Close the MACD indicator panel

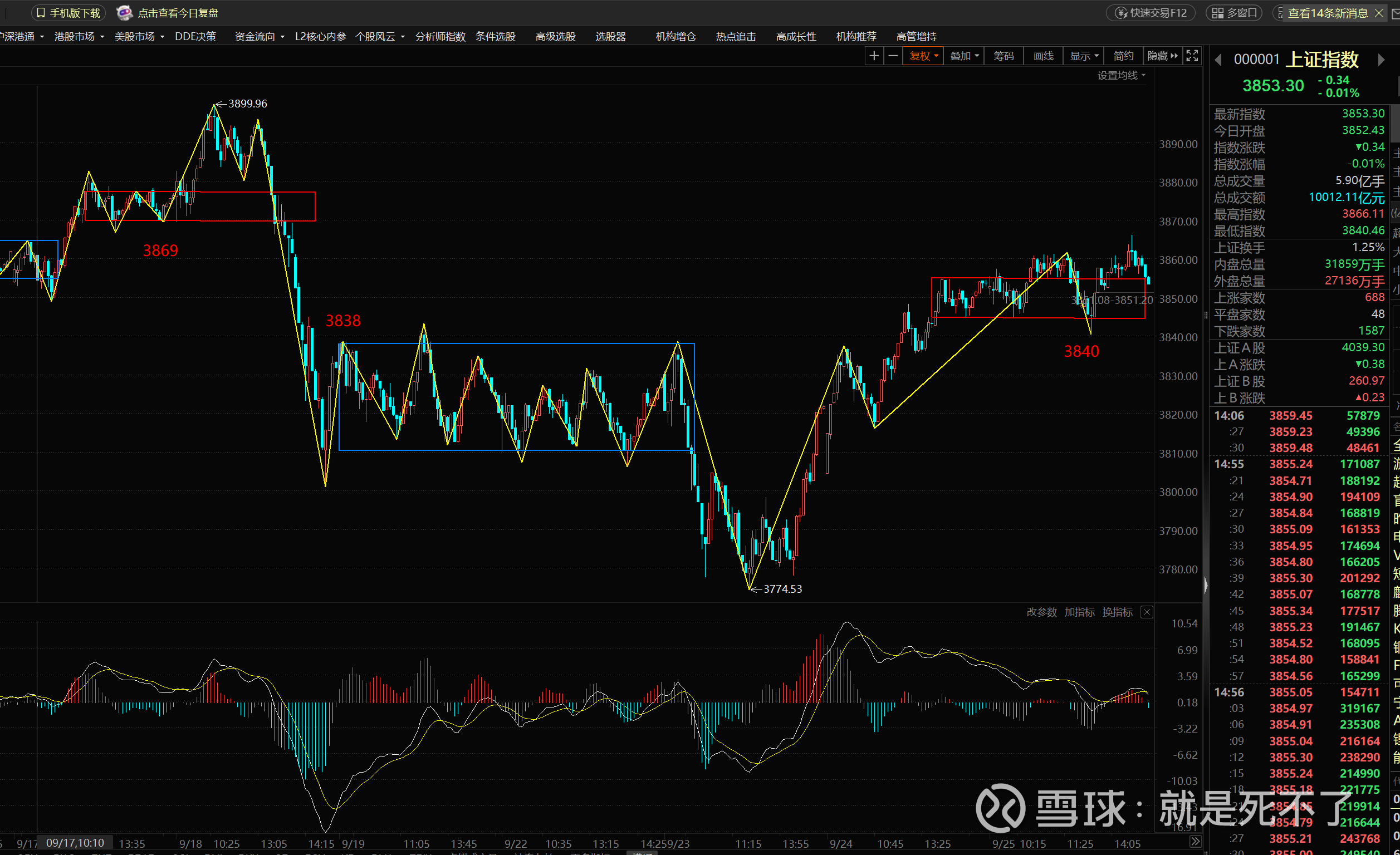tap(1147, 612)
